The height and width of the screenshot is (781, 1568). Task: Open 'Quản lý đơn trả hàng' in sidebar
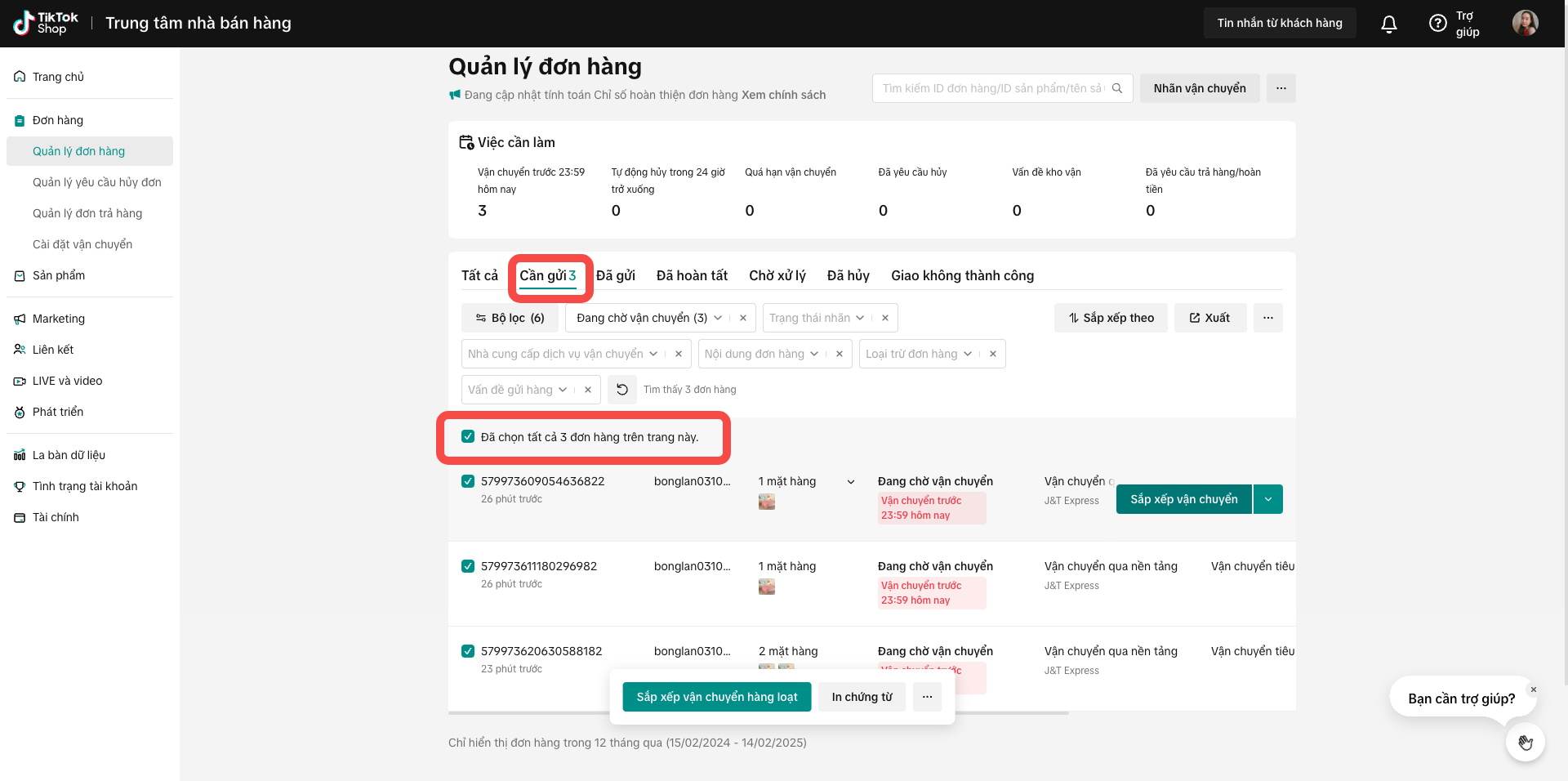pos(87,213)
